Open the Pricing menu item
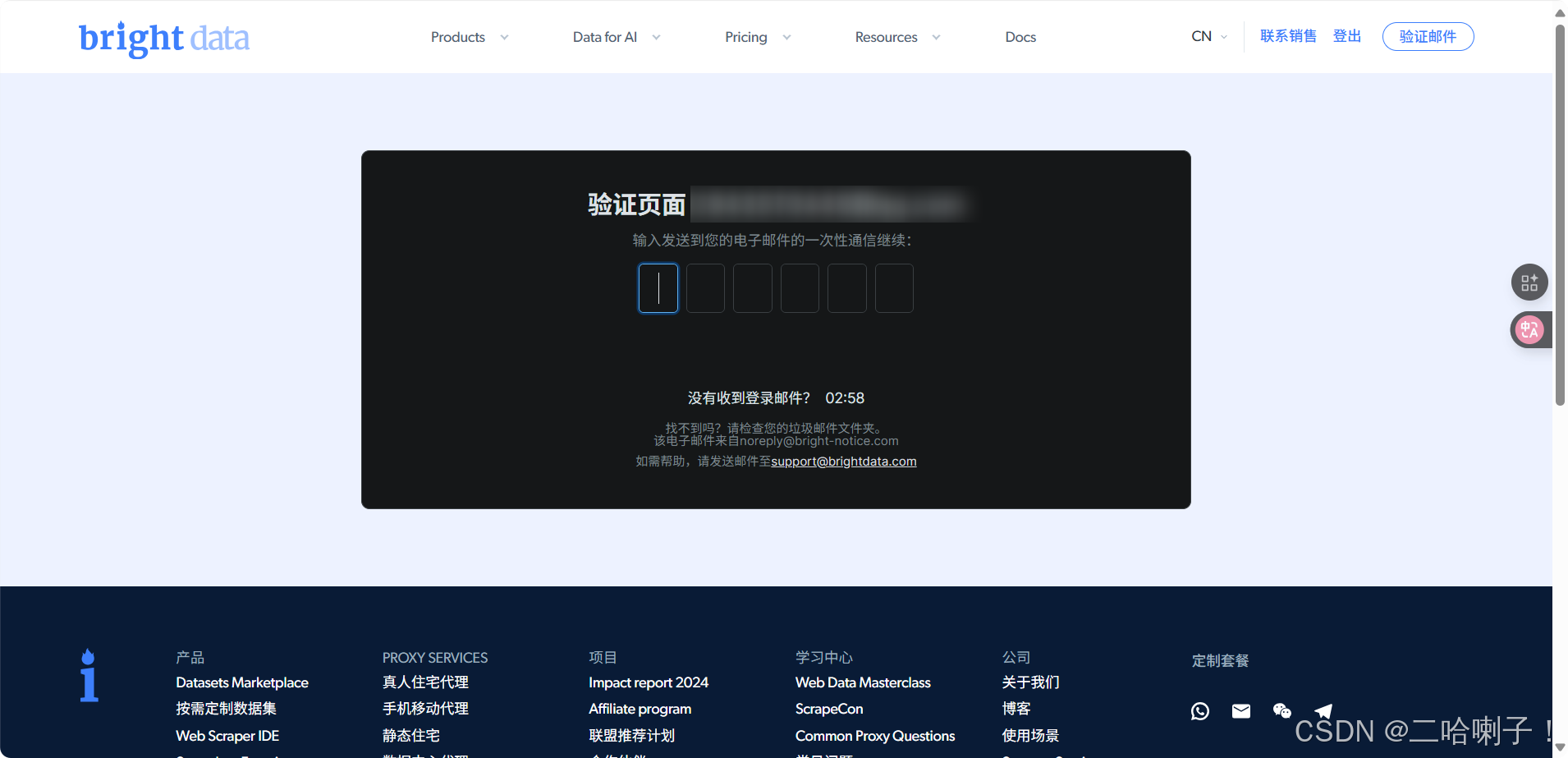 (746, 37)
